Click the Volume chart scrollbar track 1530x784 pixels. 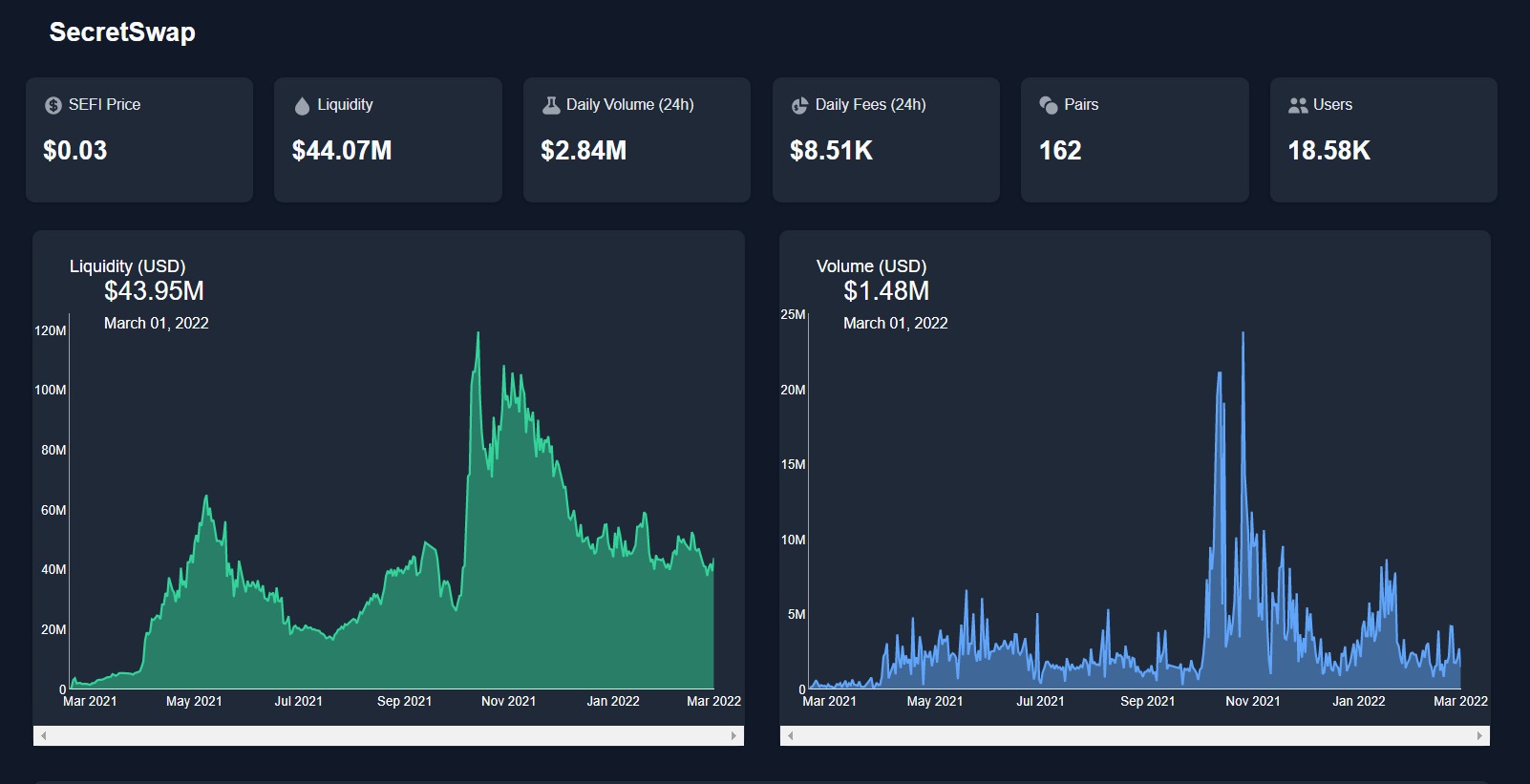click(x=1135, y=735)
